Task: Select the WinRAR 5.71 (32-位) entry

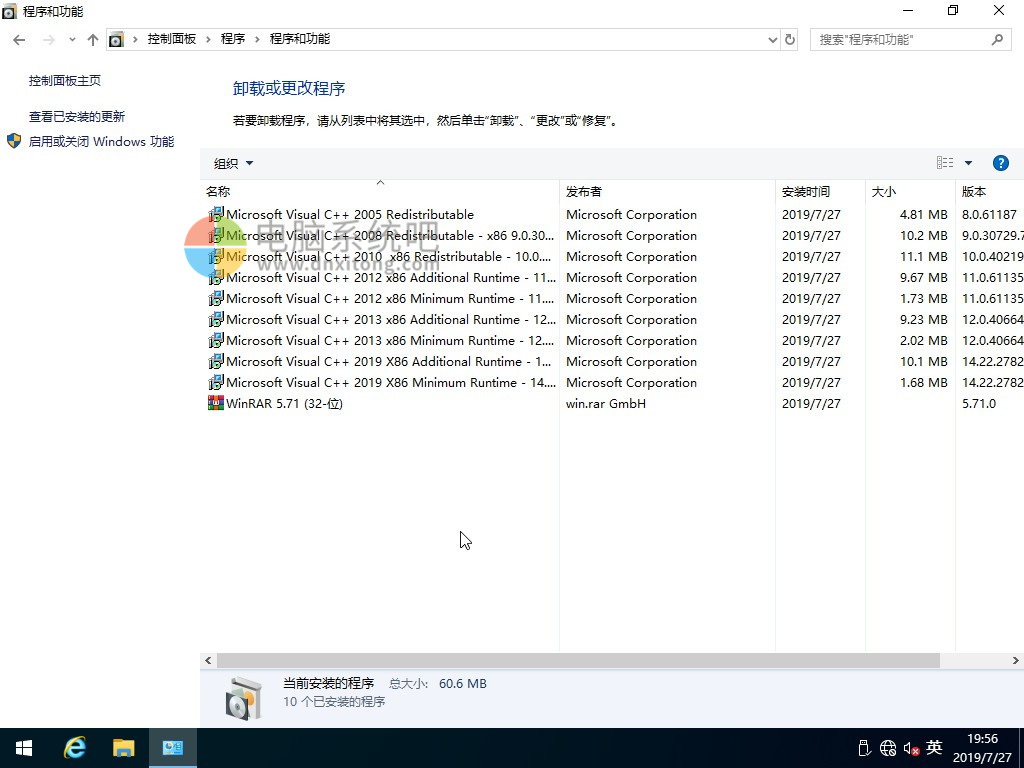Action: (612, 403)
